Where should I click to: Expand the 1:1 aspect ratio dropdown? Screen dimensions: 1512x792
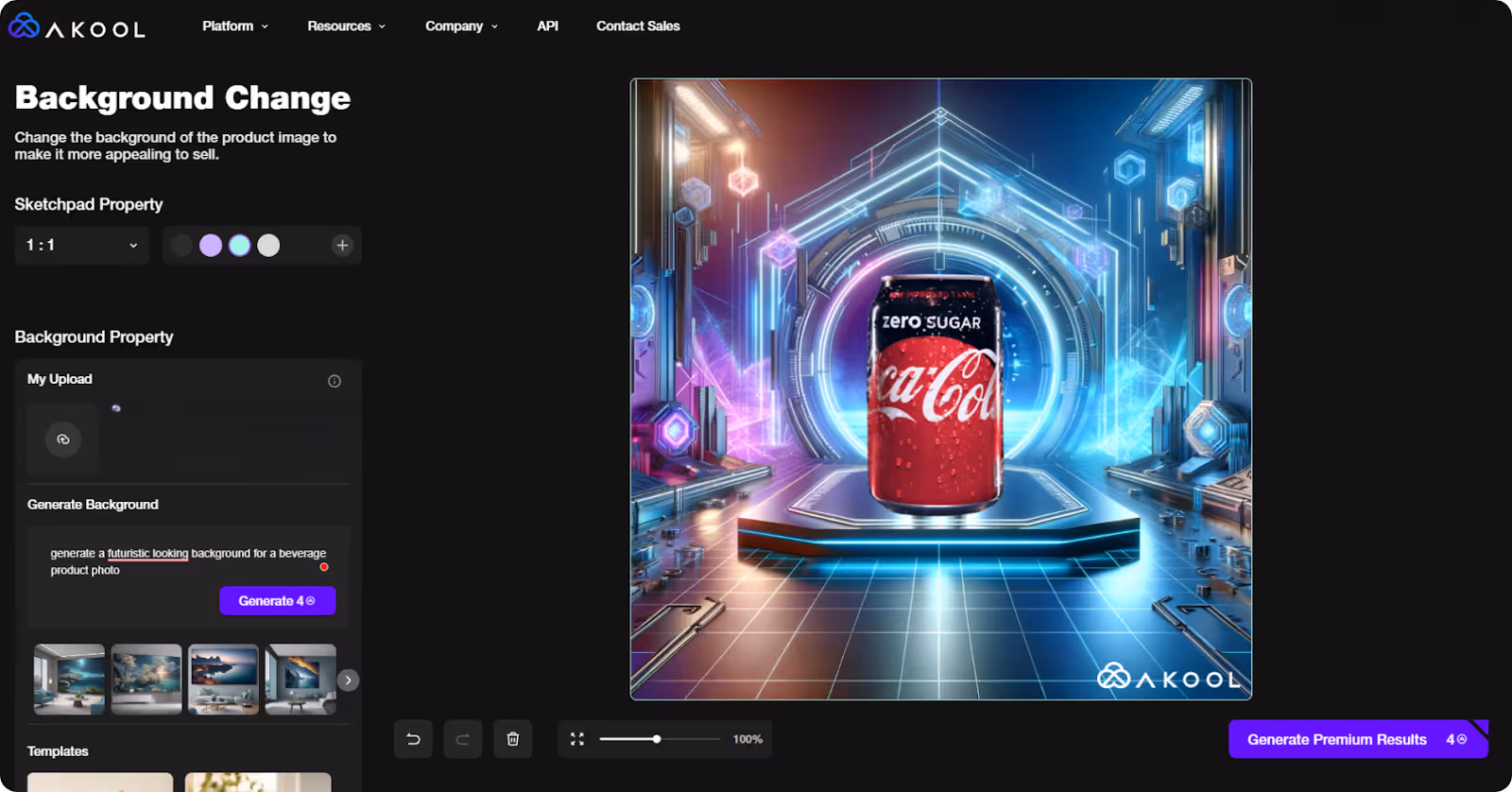[x=82, y=246]
